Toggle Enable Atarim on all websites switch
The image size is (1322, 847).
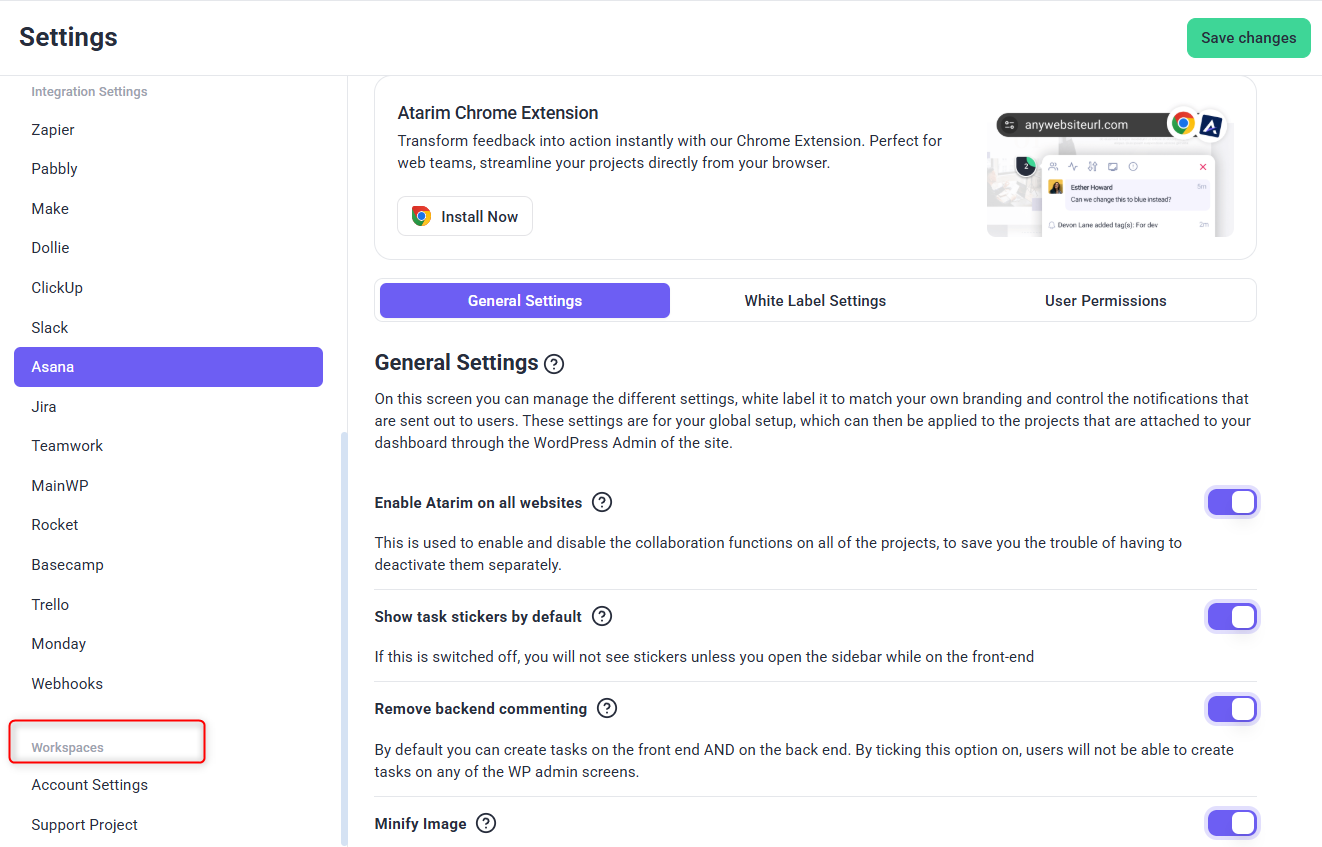click(x=1231, y=502)
